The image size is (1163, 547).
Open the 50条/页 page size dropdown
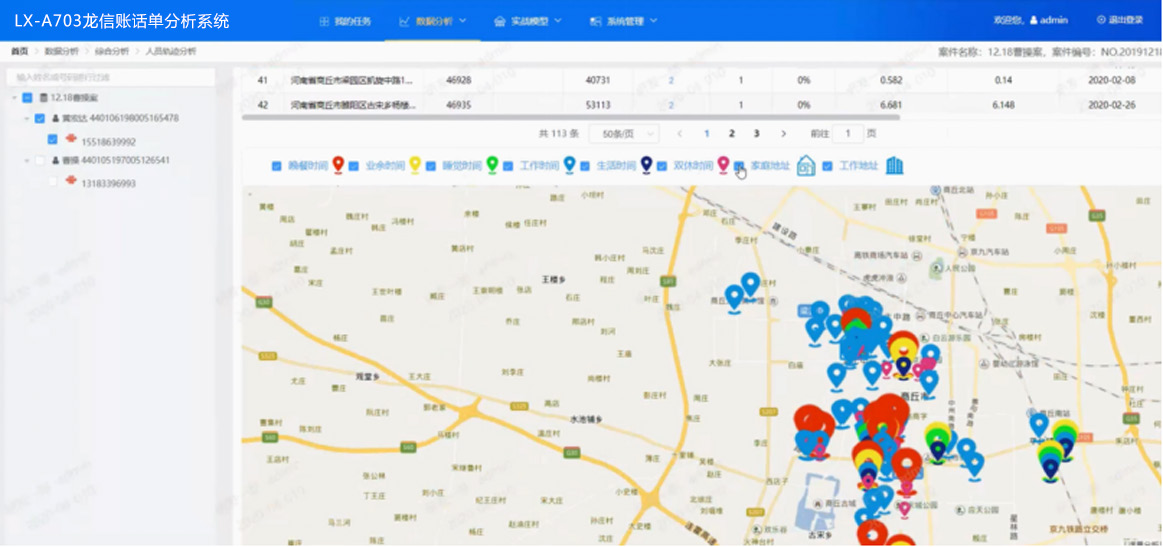point(623,134)
